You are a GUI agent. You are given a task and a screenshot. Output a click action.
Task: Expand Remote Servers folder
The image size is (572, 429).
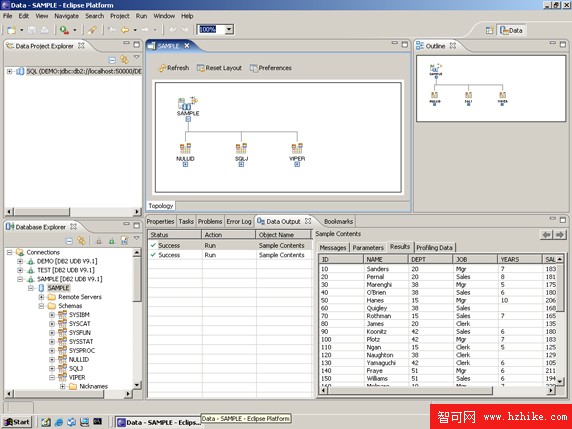pos(42,297)
